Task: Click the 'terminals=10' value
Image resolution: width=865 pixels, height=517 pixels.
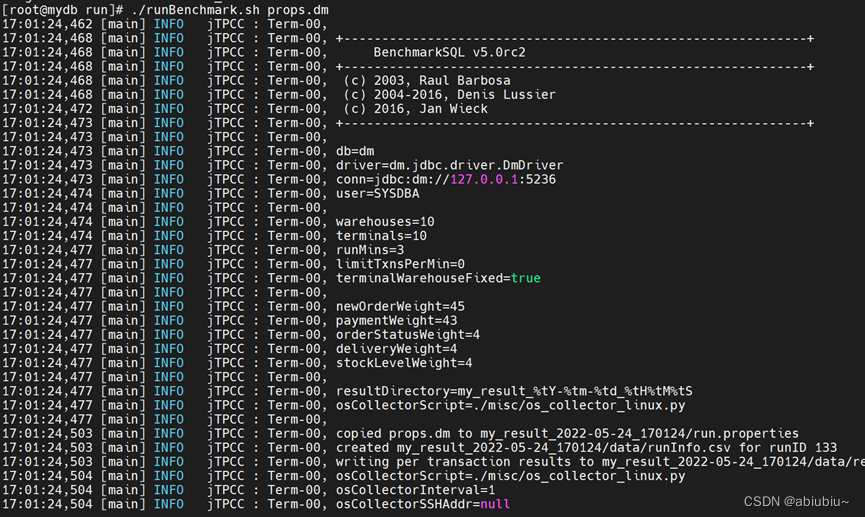Action: point(381,236)
